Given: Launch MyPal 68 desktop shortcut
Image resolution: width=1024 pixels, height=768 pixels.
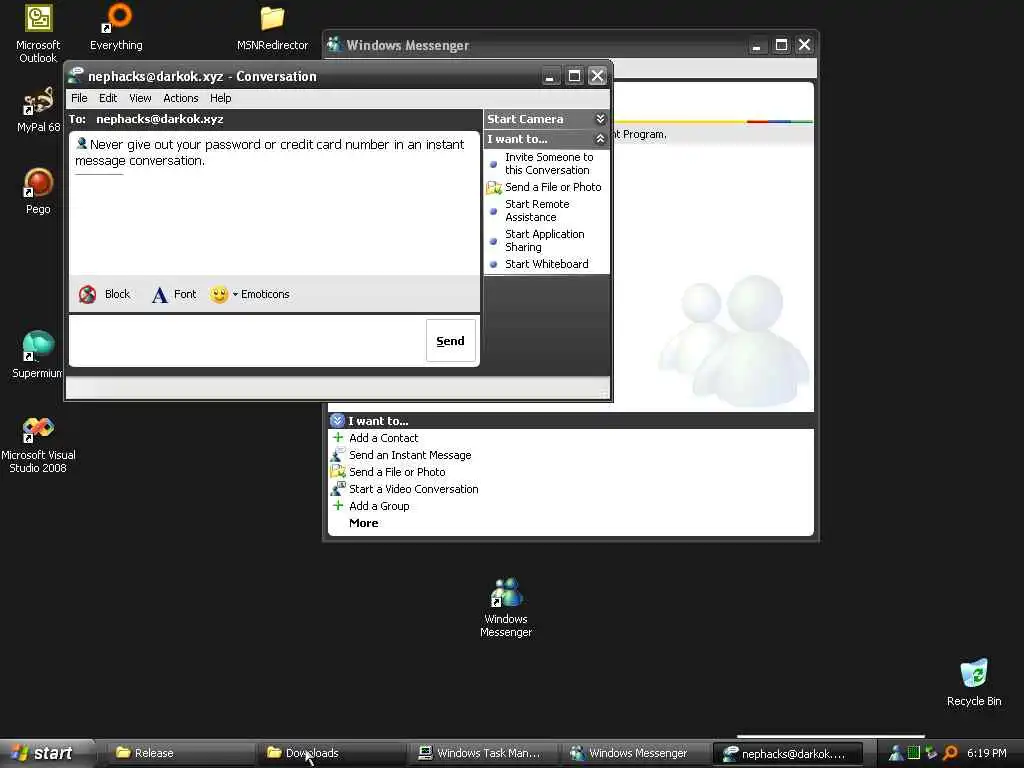Looking at the screenshot, I should [x=38, y=110].
